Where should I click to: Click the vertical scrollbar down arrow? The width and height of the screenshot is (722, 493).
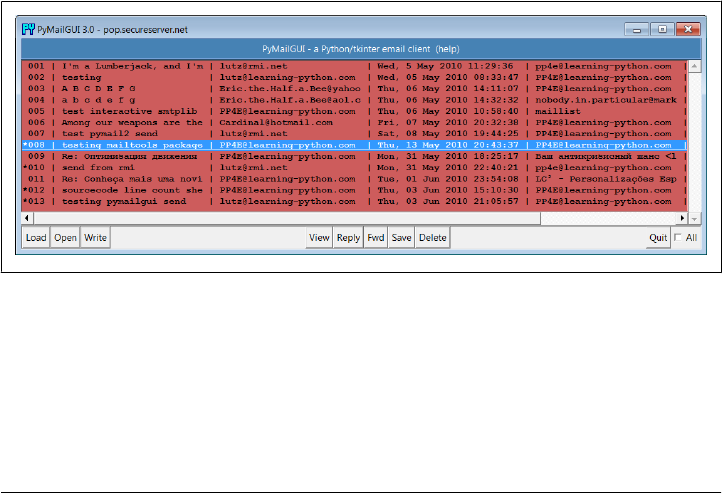(694, 218)
